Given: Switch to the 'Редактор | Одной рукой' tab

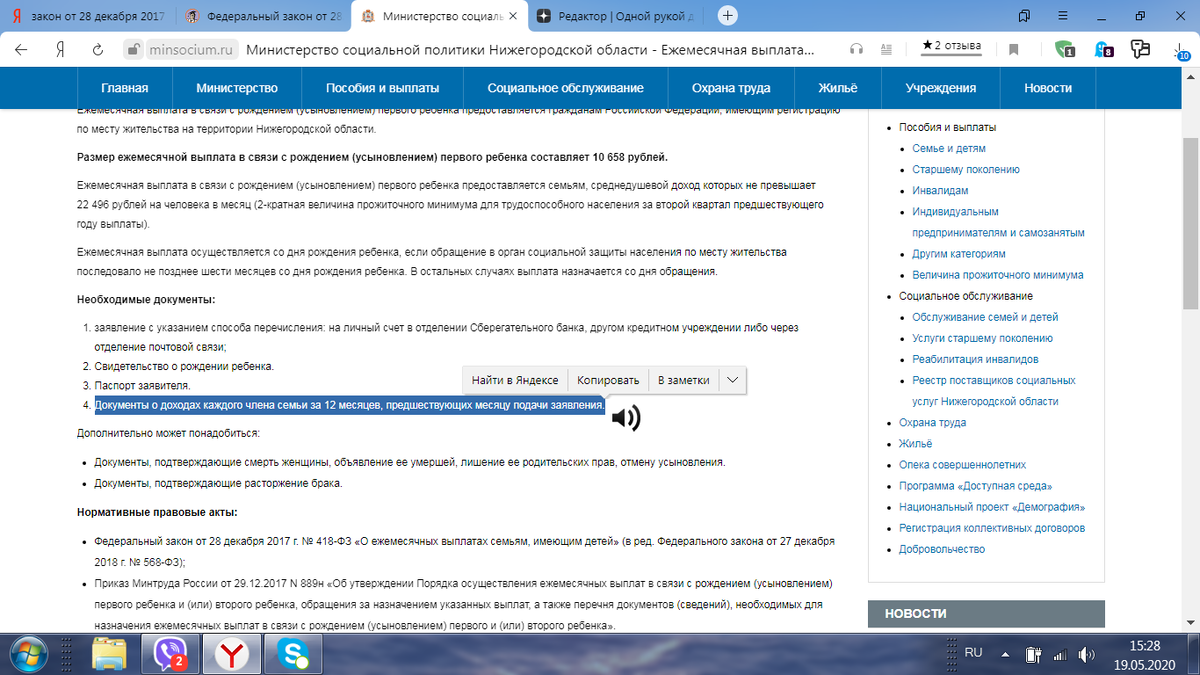Looking at the screenshot, I should click(x=616, y=16).
